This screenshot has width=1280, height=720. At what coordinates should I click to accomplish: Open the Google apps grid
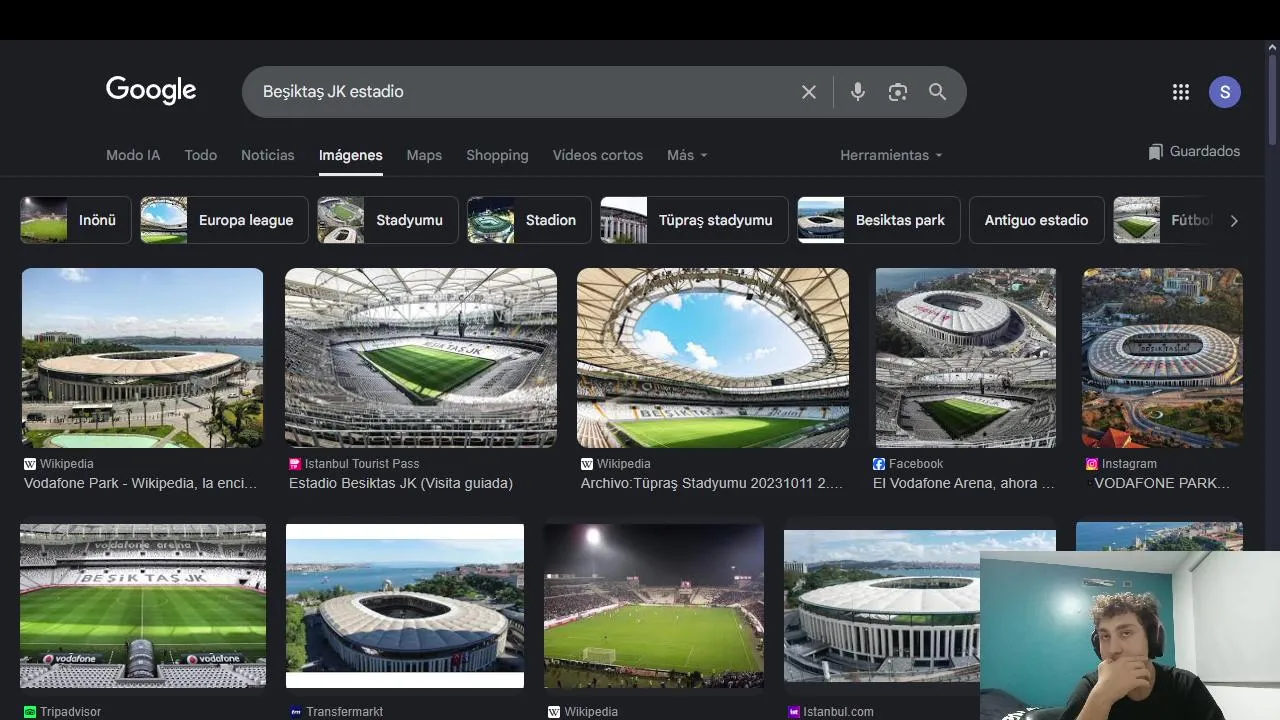coord(1181,92)
